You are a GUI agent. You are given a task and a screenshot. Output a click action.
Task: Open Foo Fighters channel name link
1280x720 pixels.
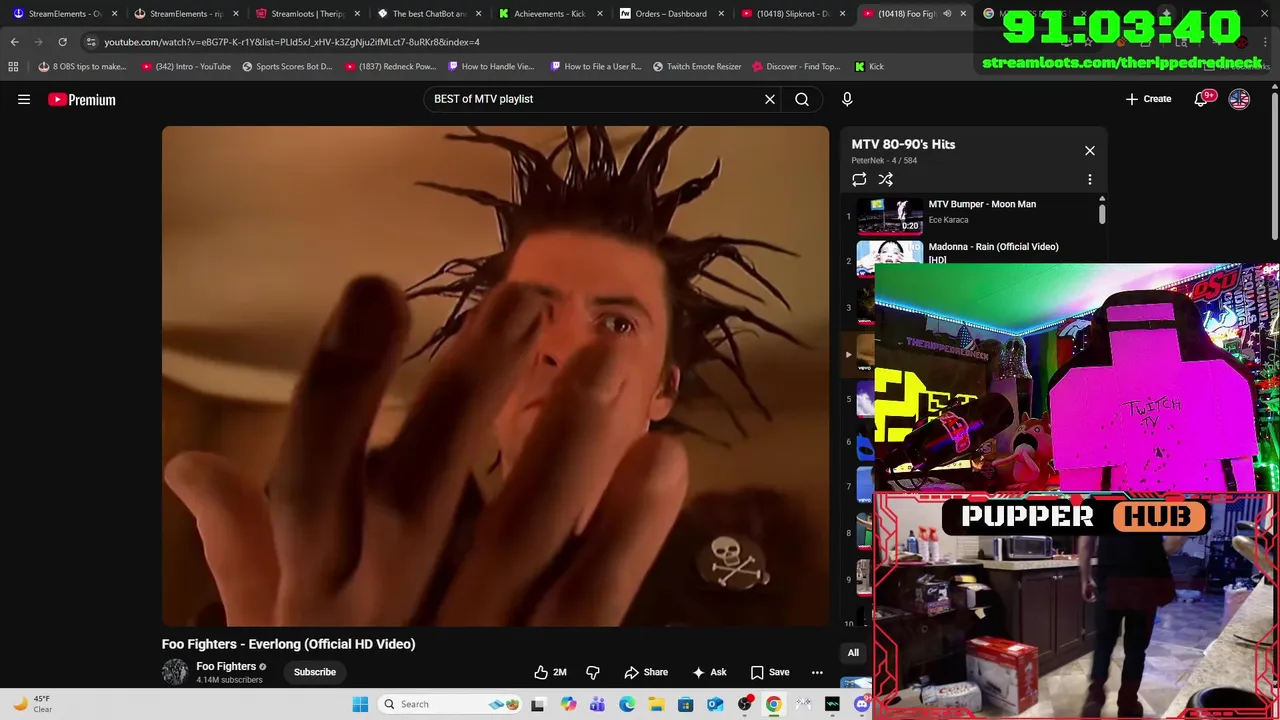point(226,666)
